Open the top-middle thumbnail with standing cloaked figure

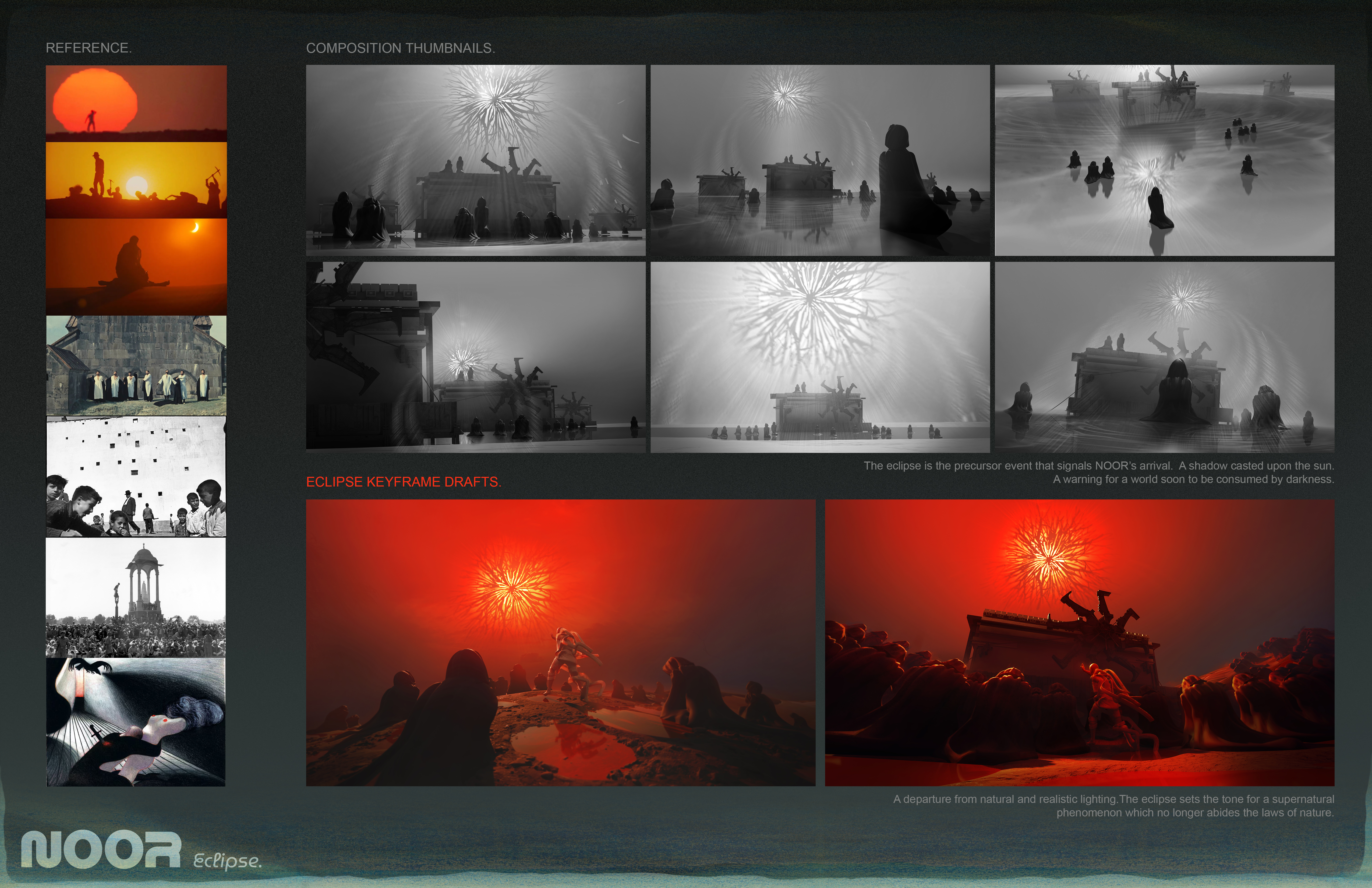tap(820, 160)
